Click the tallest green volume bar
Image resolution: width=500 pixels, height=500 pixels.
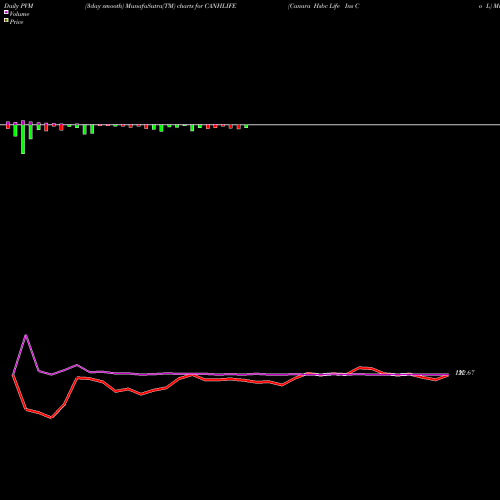[23, 139]
